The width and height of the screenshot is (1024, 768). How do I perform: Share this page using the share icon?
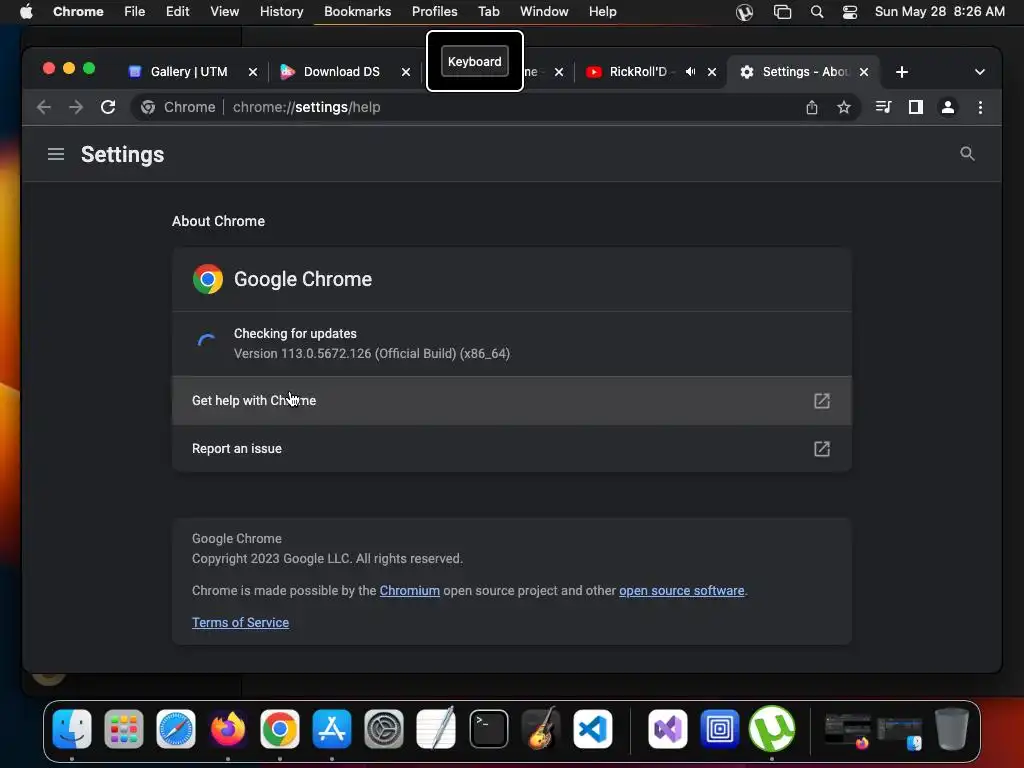[812, 107]
